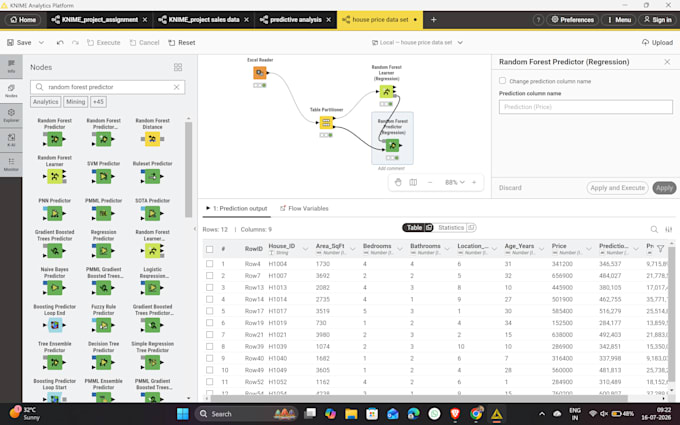Tick the checkbox for Row13
Screen dimensions: 680x425
click(209, 287)
